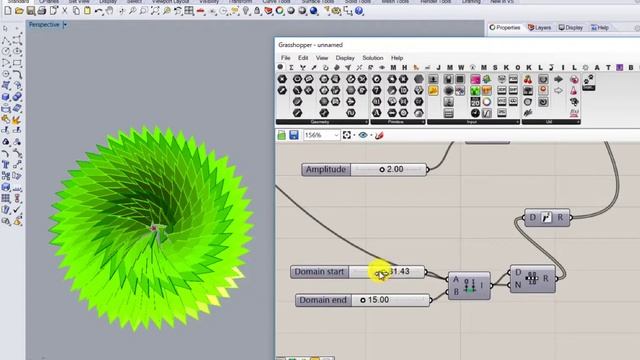
Task: Click the D-to-R graph component on canvas
Action: (x=547, y=218)
